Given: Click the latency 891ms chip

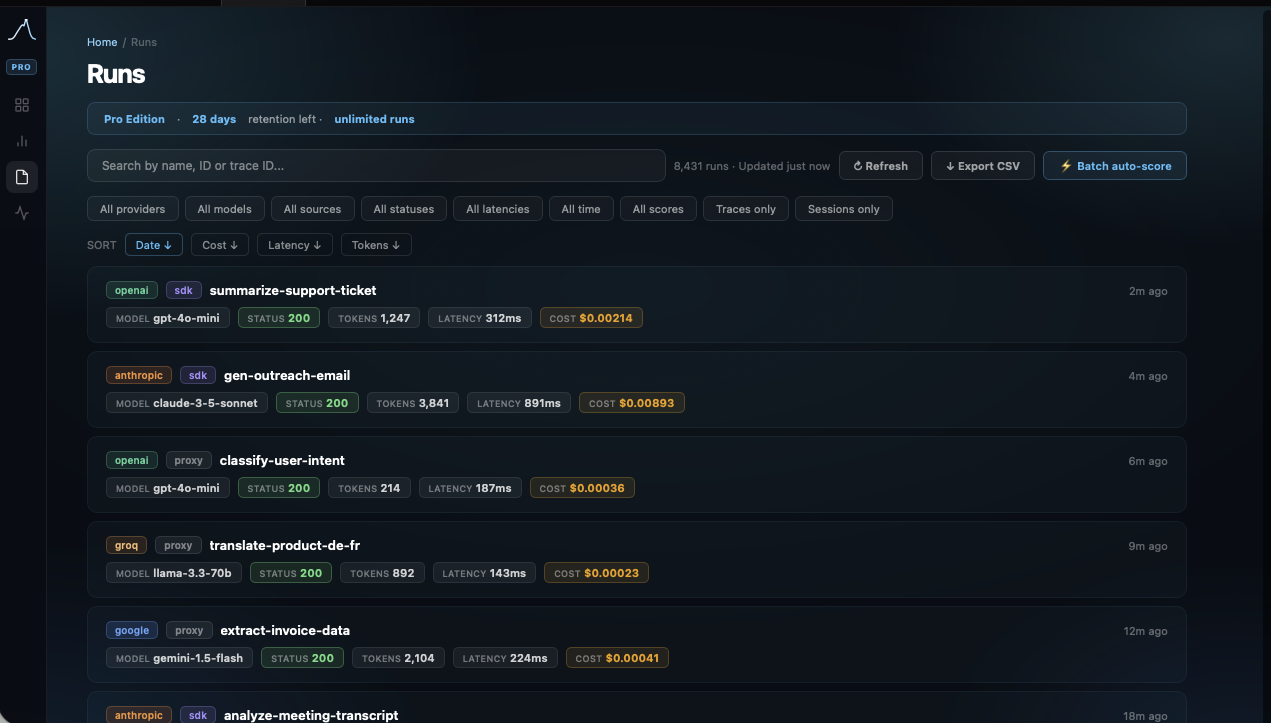Looking at the screenshot, I should (520, 403).
